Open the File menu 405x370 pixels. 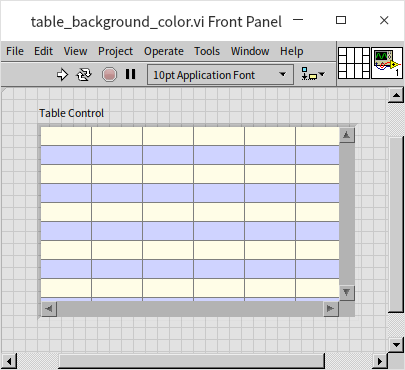coord(15,51)
